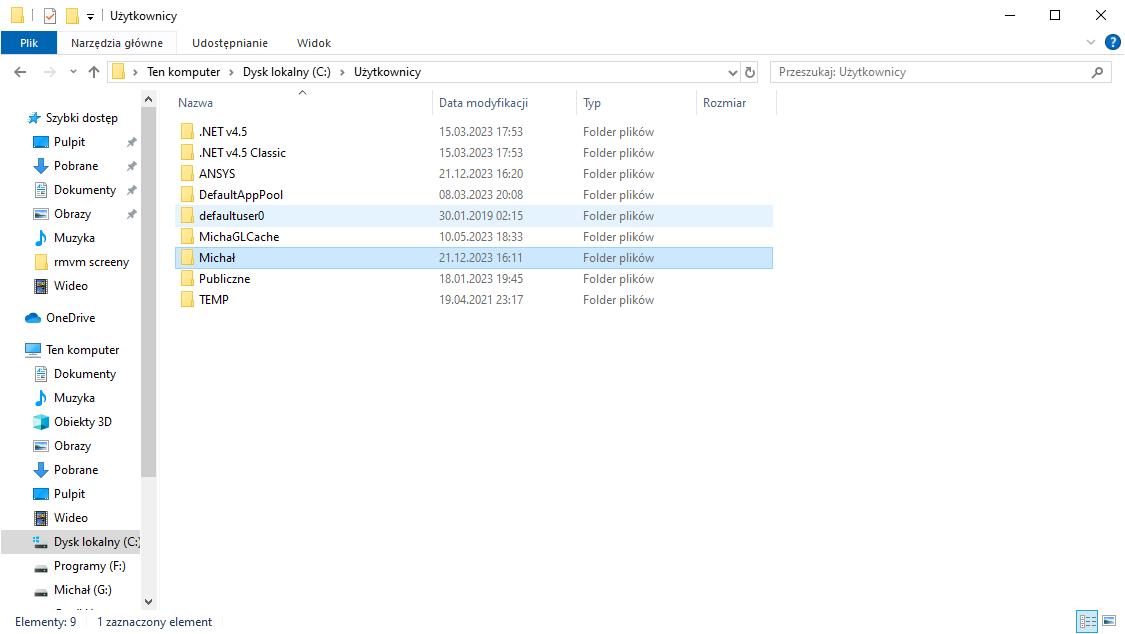Switch to details view layout

pos(1087,622)
